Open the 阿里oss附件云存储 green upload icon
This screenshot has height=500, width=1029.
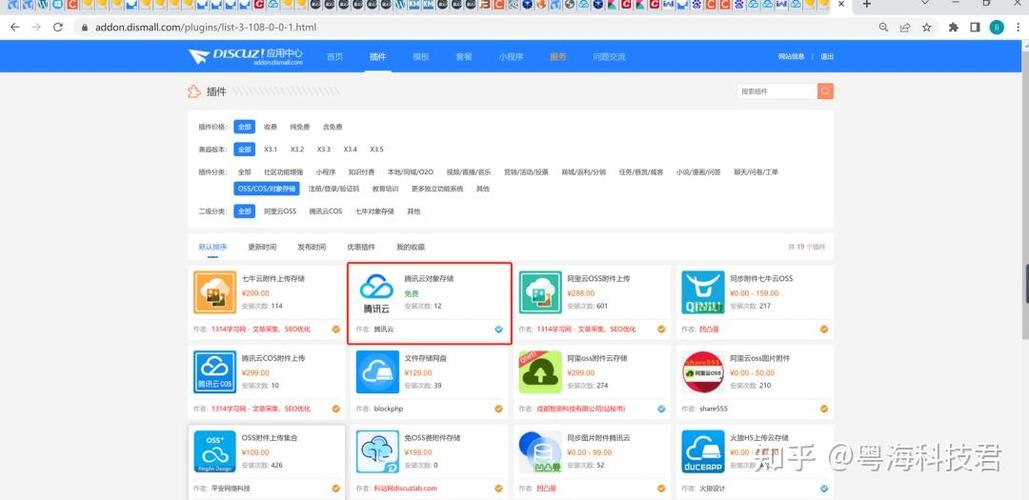click(540, 371)
